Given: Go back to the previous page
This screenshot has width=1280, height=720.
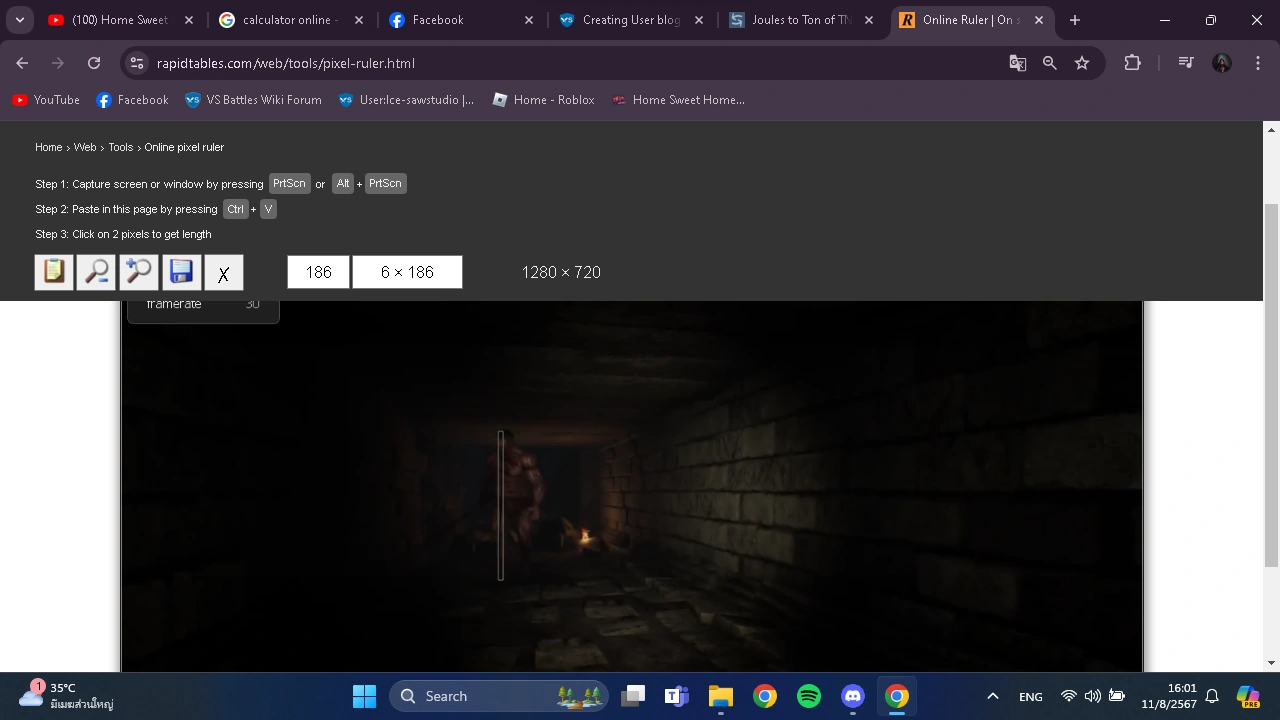Looking at the screenshot, I should pos(22,63).
